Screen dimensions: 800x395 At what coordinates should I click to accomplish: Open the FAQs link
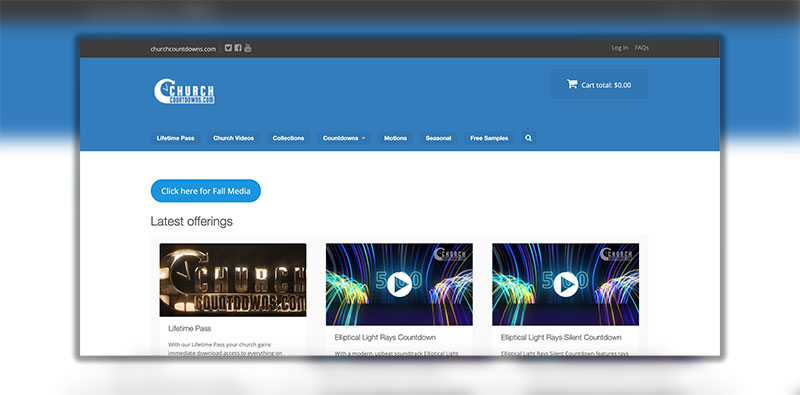click(642, 47)
